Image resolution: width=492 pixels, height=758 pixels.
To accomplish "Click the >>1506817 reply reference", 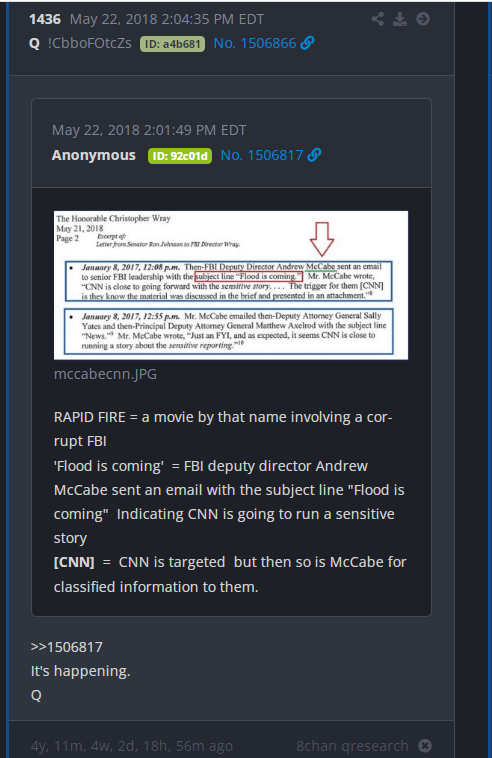I will pyautogui.click(x=67, y=647).
